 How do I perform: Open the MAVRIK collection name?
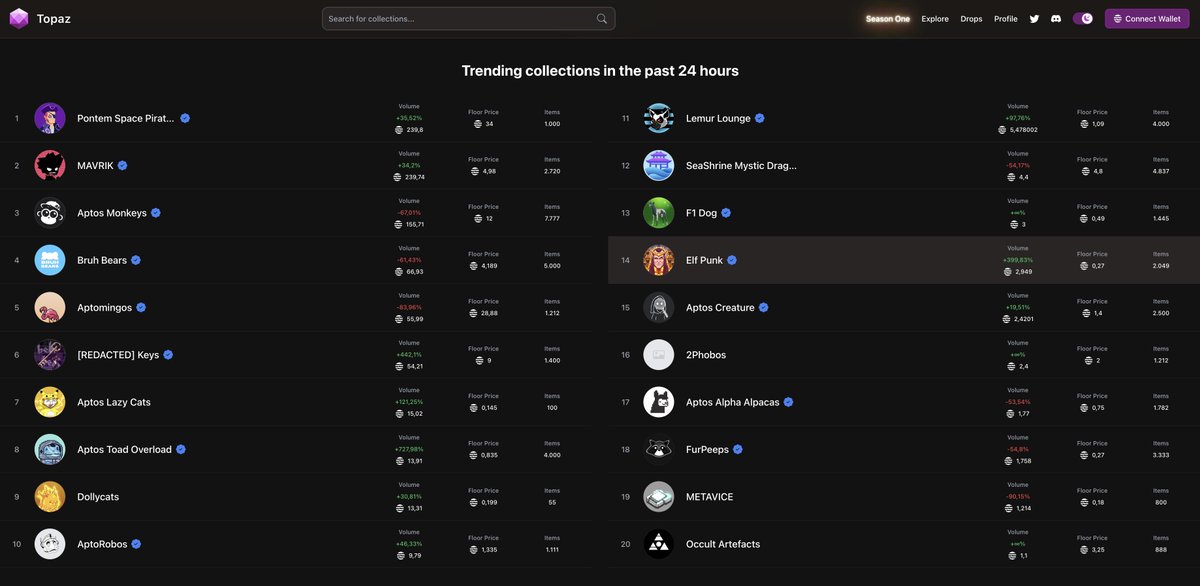pos(95,165)
